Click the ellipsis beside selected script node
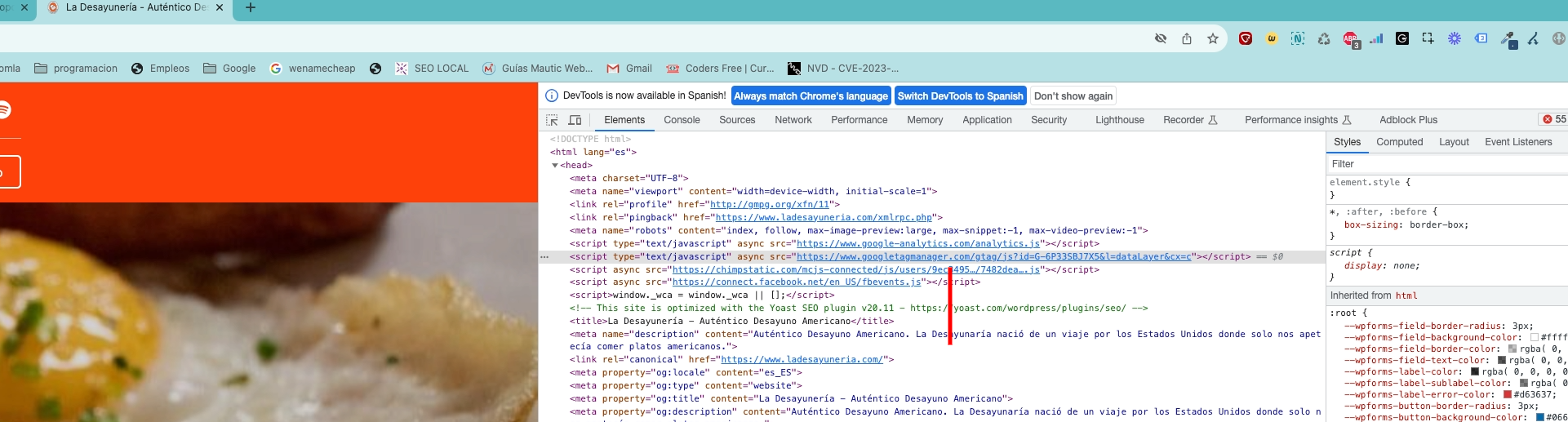 (x=544, y=256)
